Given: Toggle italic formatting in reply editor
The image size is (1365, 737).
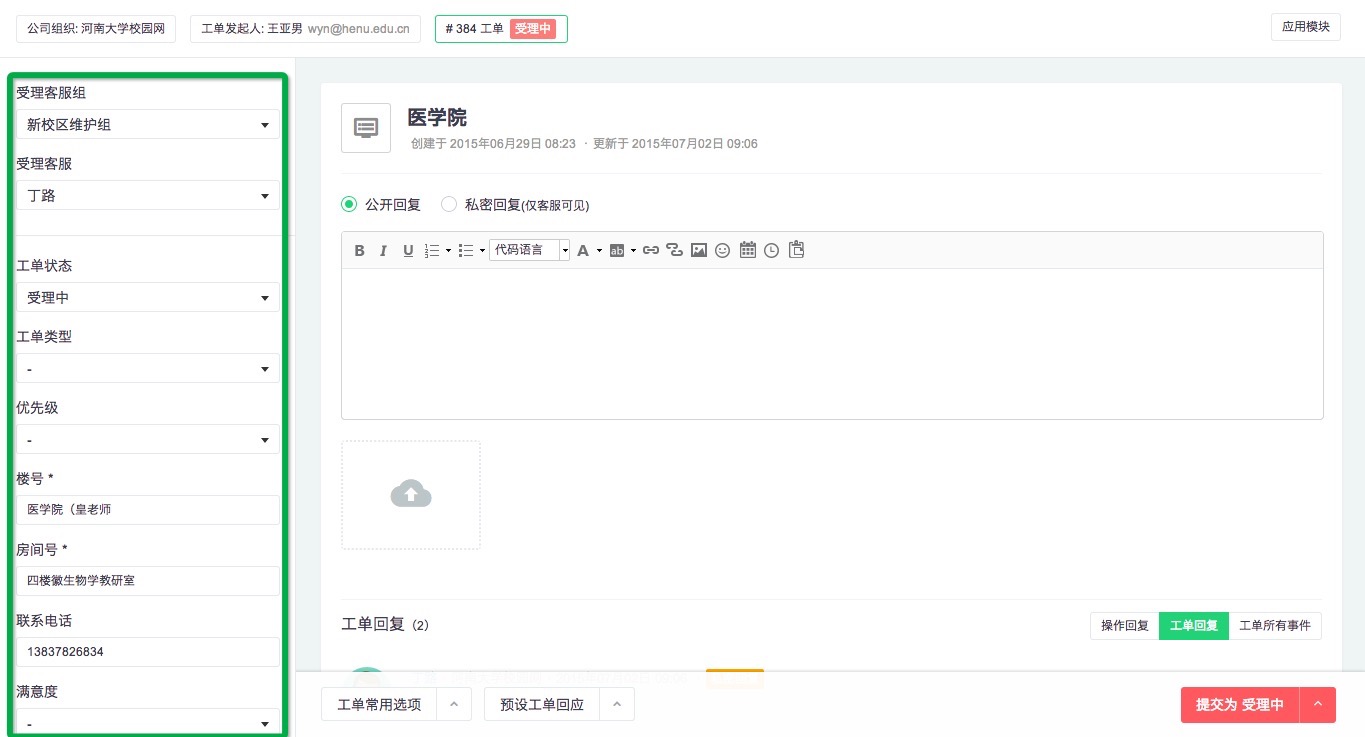Looking at the screenshot, I should [383, 251].
